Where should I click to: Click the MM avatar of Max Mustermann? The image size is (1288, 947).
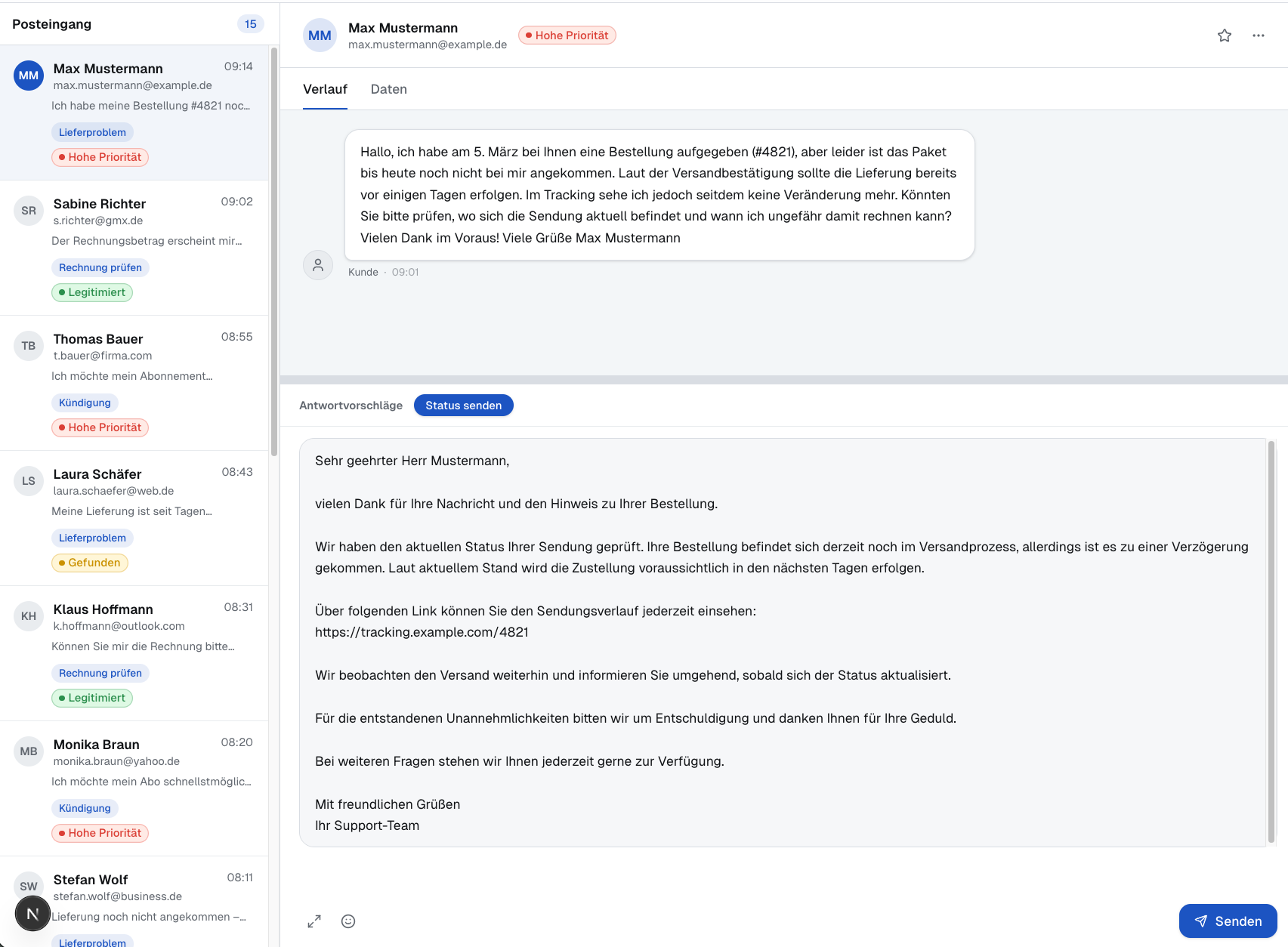click(x=320, y=35)
